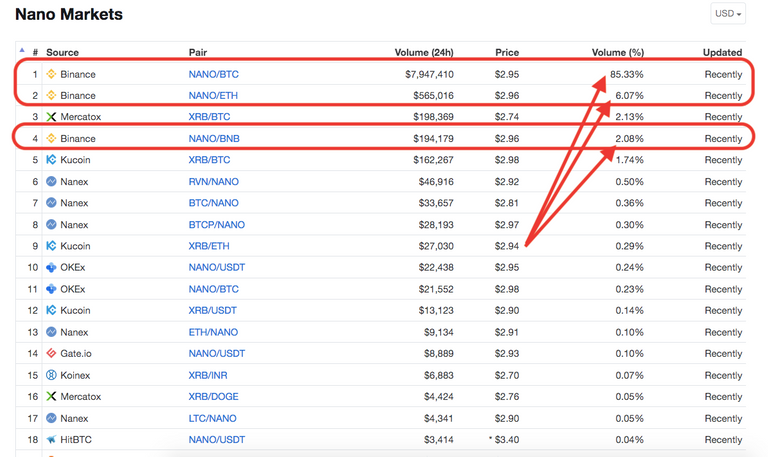Click Kucoin logo in XRB/ETH row
Viewport: 768px width, 457px height.
coord(51,246)
